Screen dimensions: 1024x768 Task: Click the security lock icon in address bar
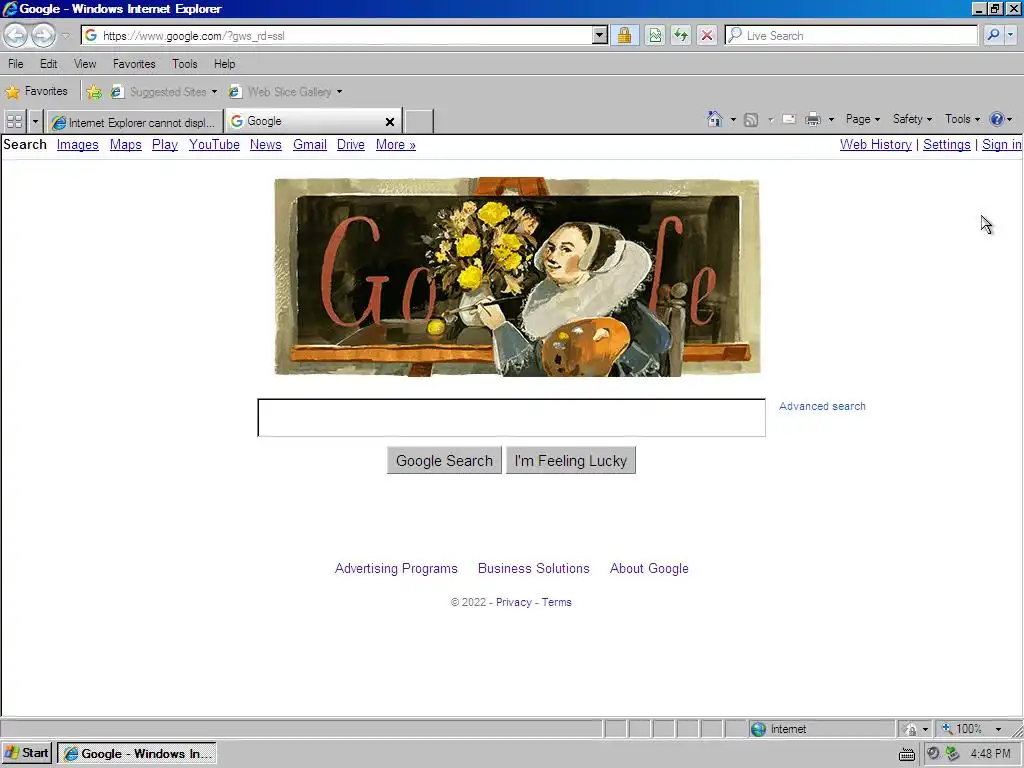624,35
